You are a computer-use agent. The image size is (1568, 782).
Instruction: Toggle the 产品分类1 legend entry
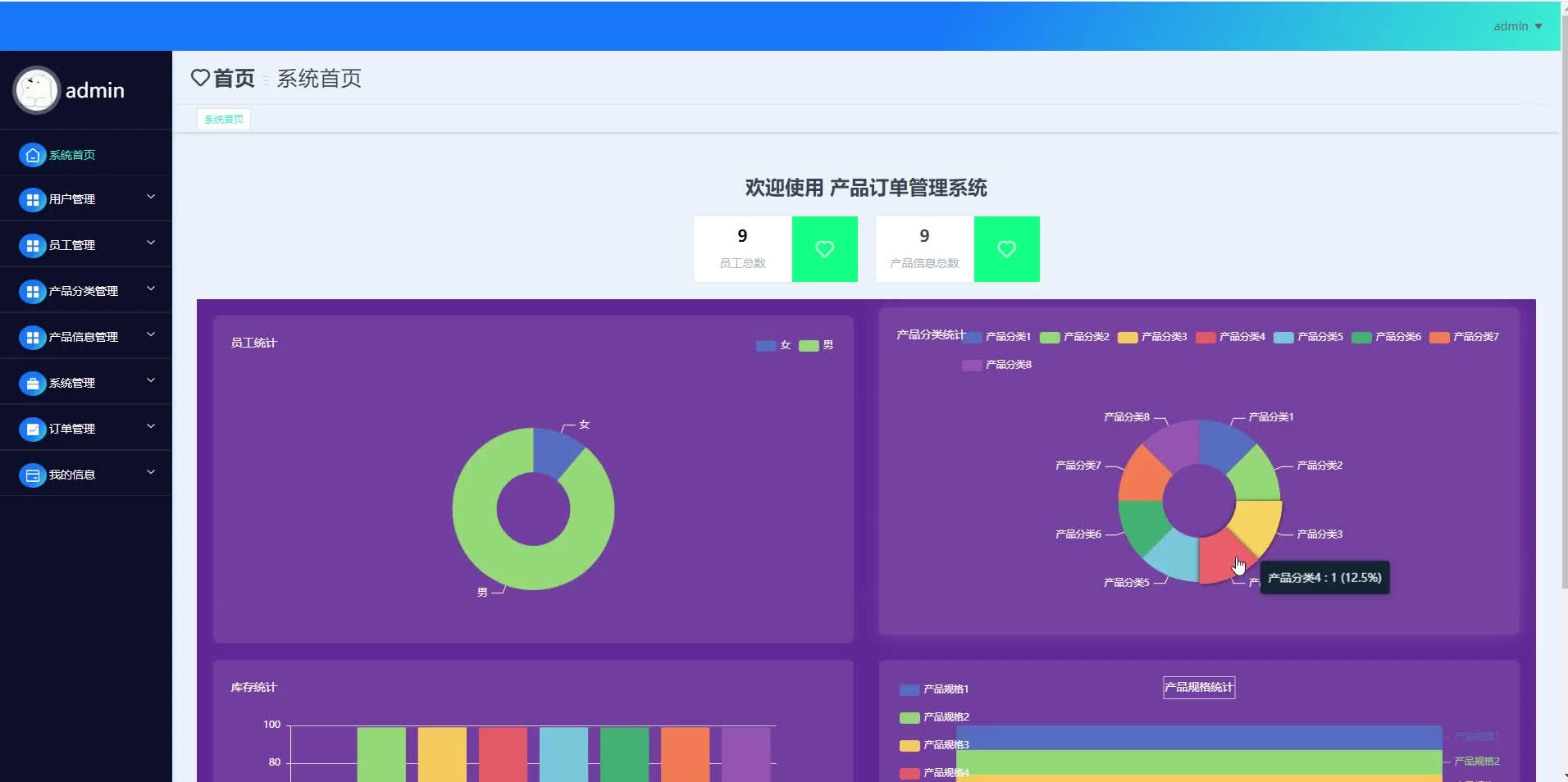coord(996,337)
